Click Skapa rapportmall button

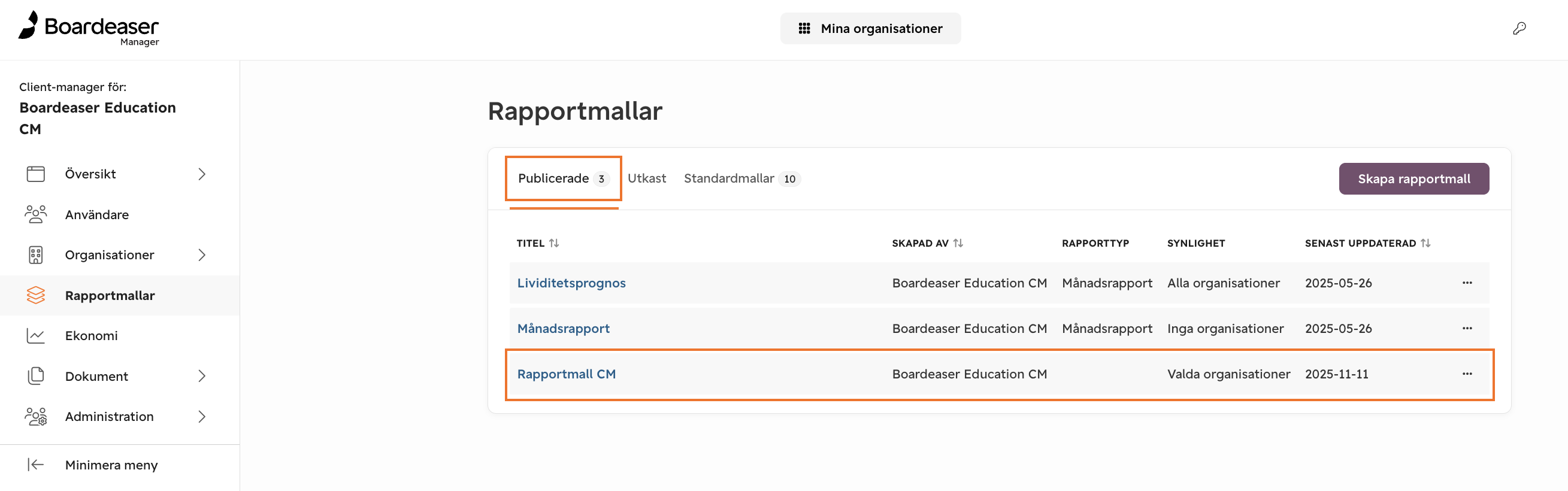click(x=1413, y=179)
